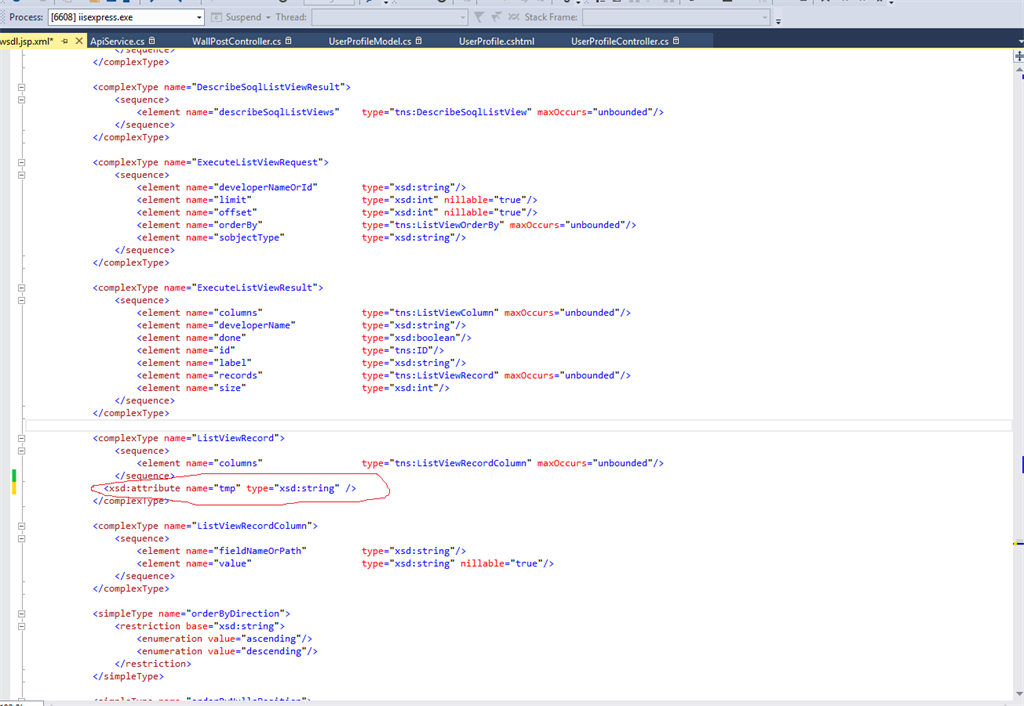Click the Suspend button
This screenshot has height=706, width=1024.
click(236, 18)
